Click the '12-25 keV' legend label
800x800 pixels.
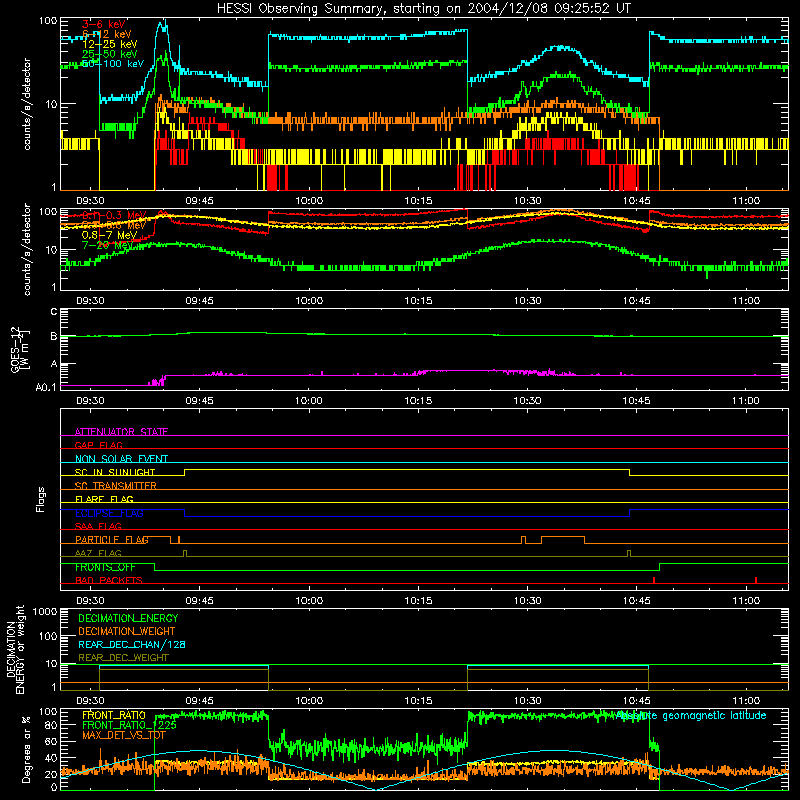point(109,44)
